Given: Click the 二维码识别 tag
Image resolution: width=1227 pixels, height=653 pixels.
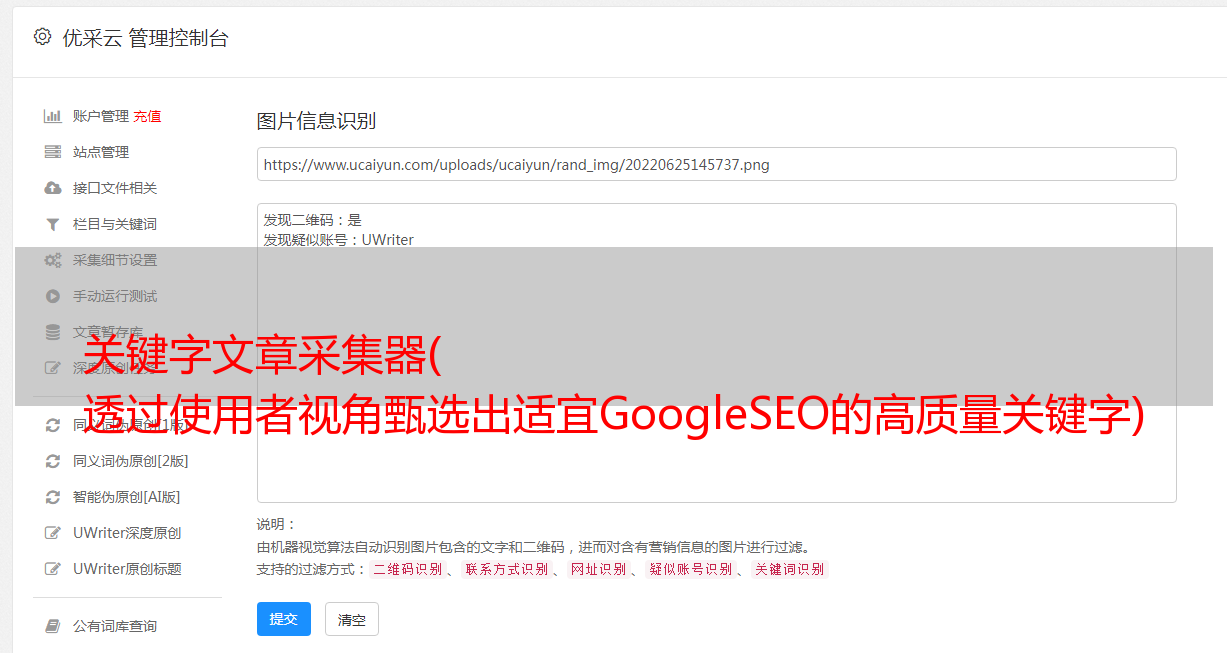Looking at the screenshot, I should (407, 569).
